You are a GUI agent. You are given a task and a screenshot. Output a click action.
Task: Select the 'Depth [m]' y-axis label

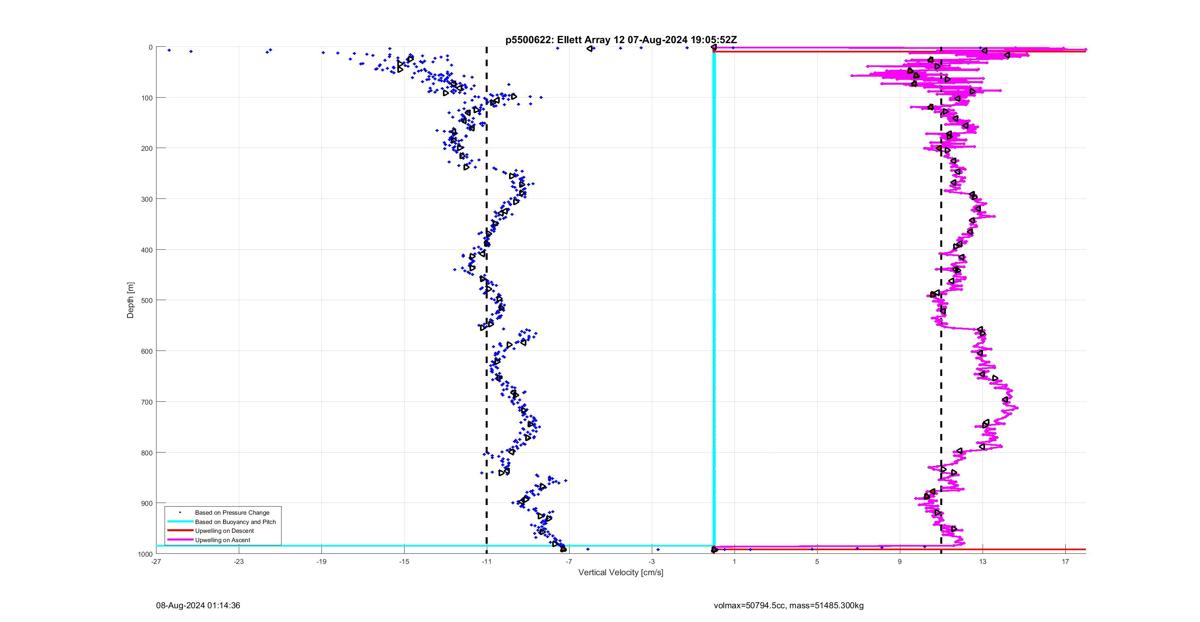(x=131, y=300)
